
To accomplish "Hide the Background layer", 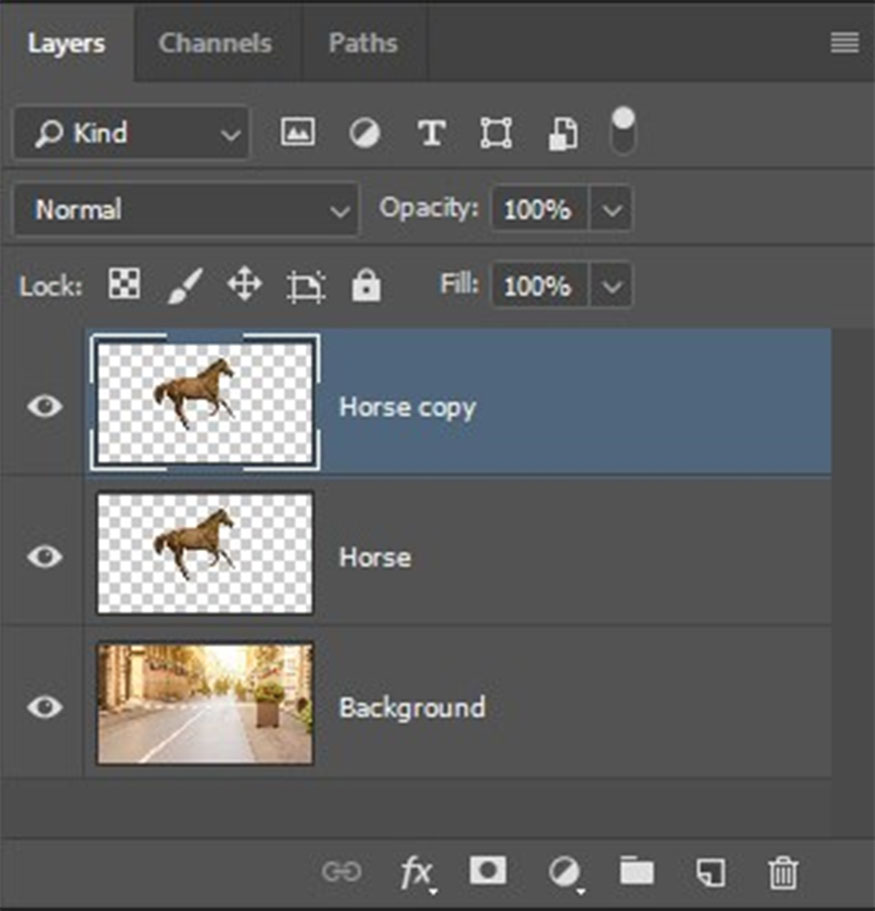I will [44, 706].
